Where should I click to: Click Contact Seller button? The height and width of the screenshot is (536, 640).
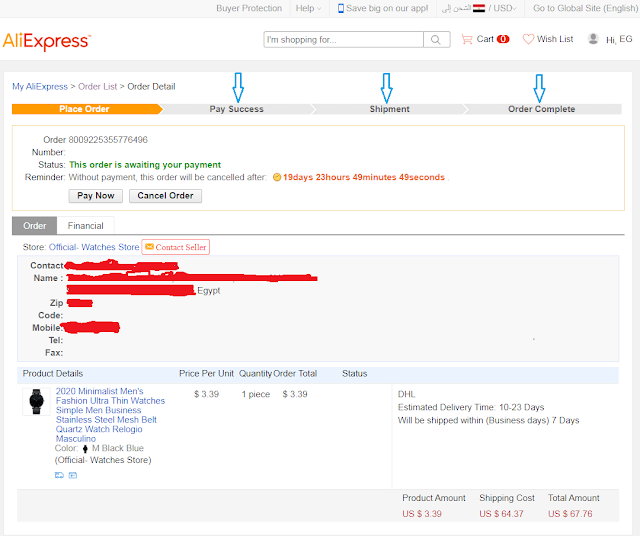(176, 247)
